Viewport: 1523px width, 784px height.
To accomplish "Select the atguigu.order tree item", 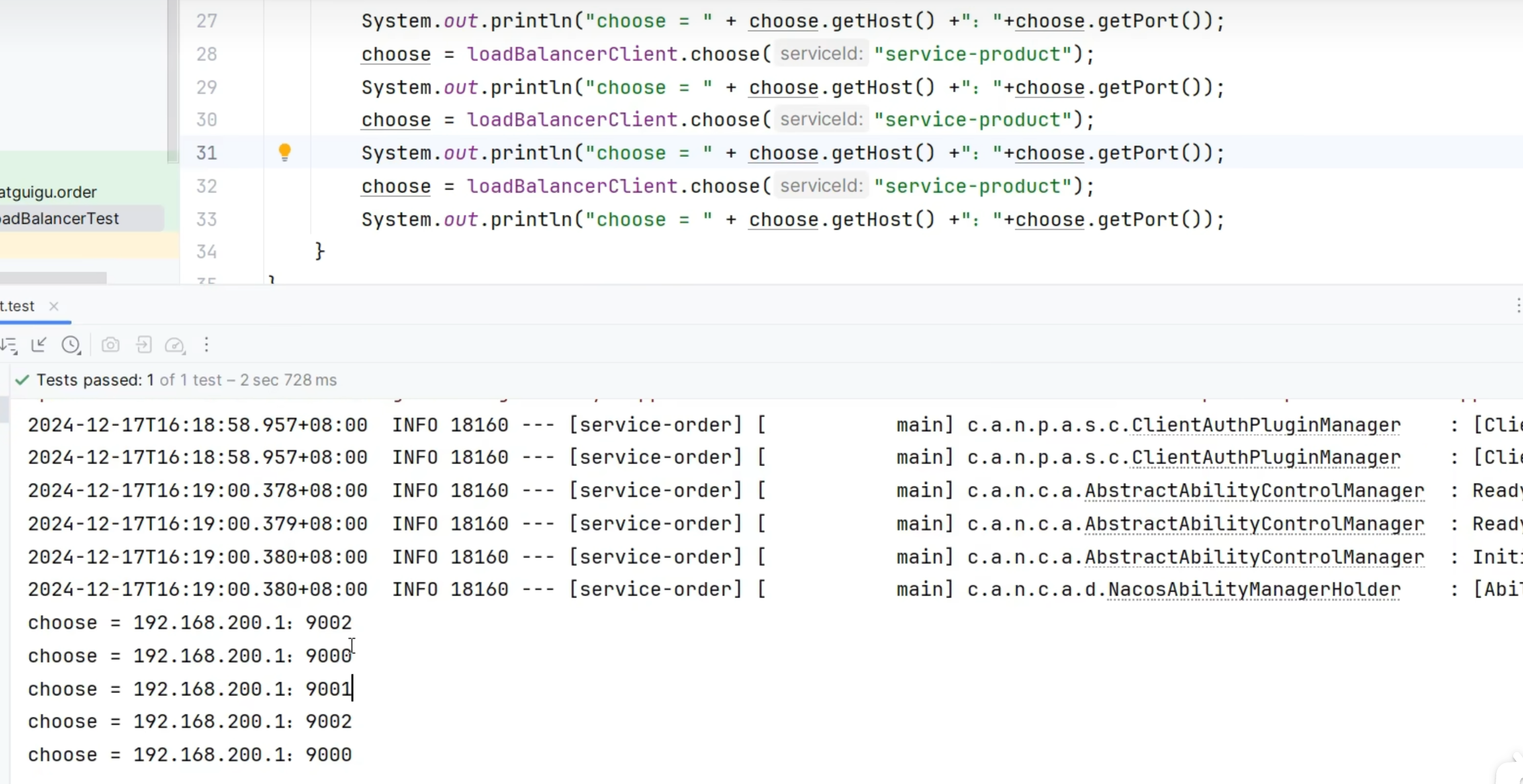I will 48,192.
